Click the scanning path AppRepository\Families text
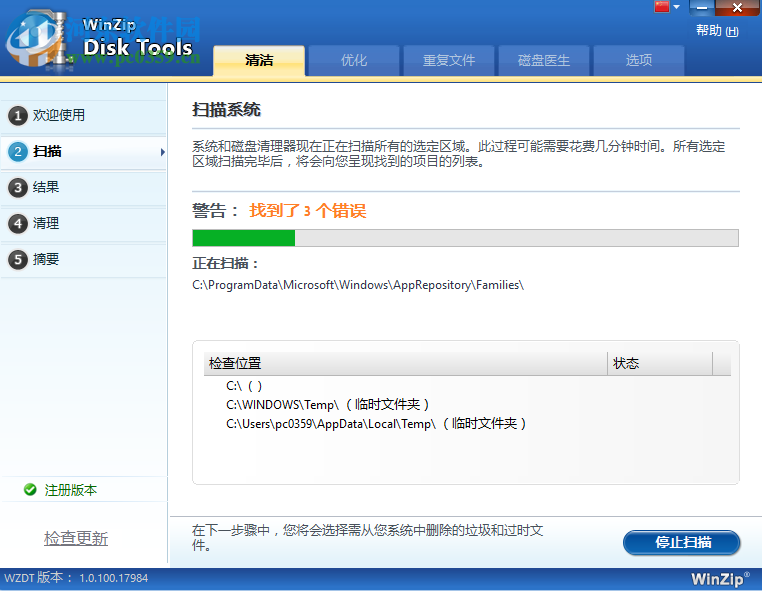The height and width of the screenshot is (591, 762). click(358, 285)
